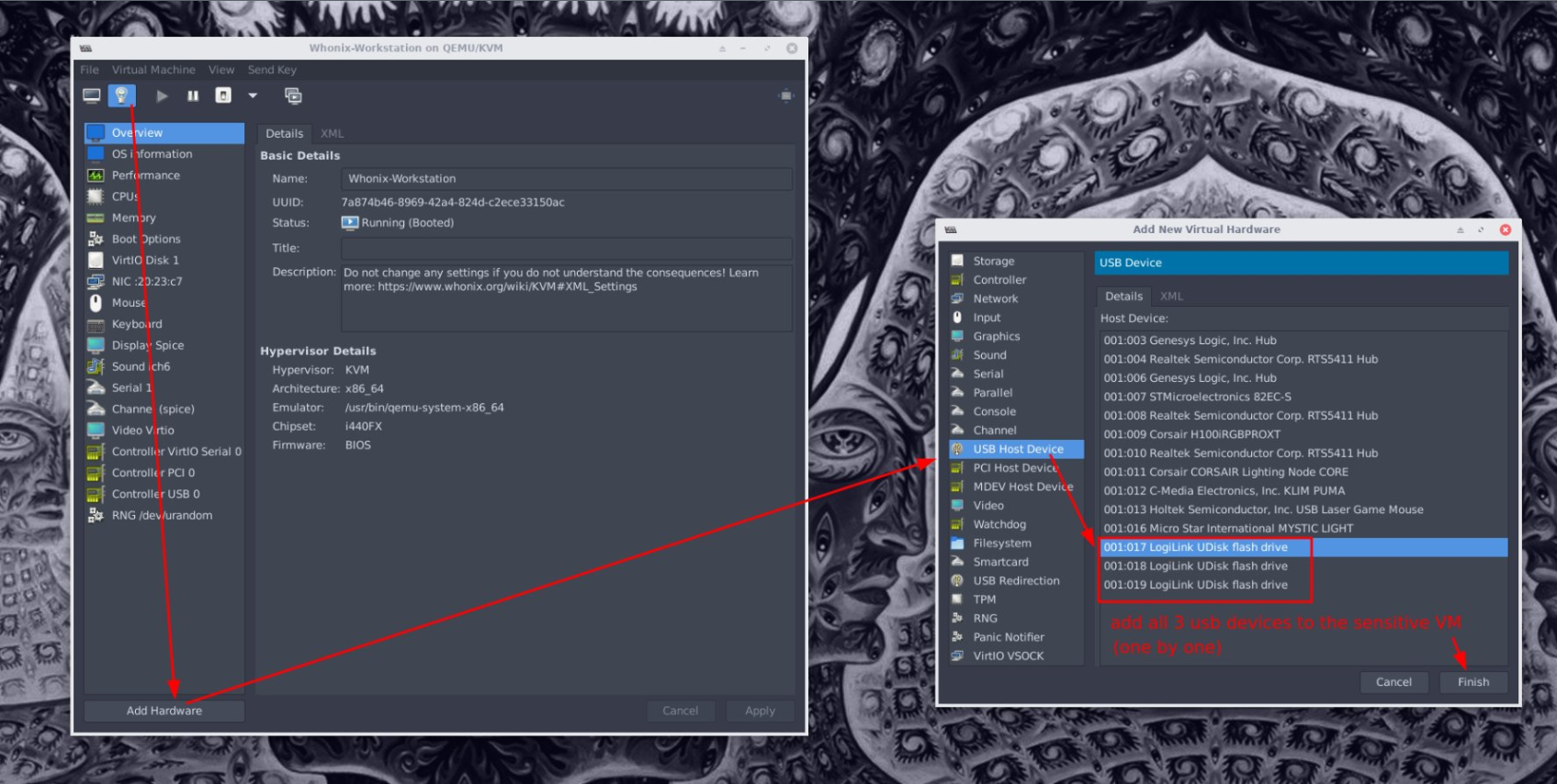
Task: Open the File menu
Action: click(x=89, y=70)
